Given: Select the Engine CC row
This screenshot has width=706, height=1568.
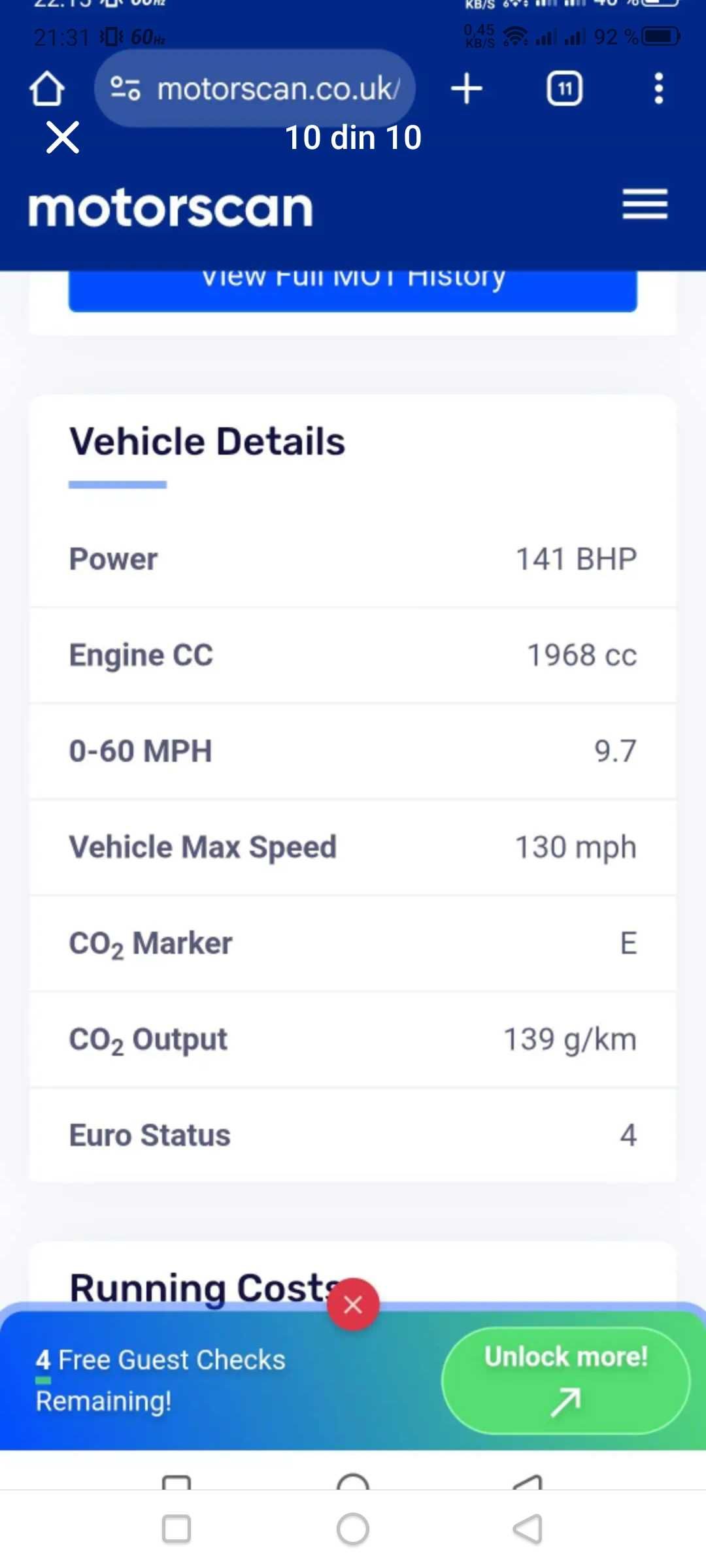Looking at the screenshot, I should pyautogui.click(x=353, y=655).
